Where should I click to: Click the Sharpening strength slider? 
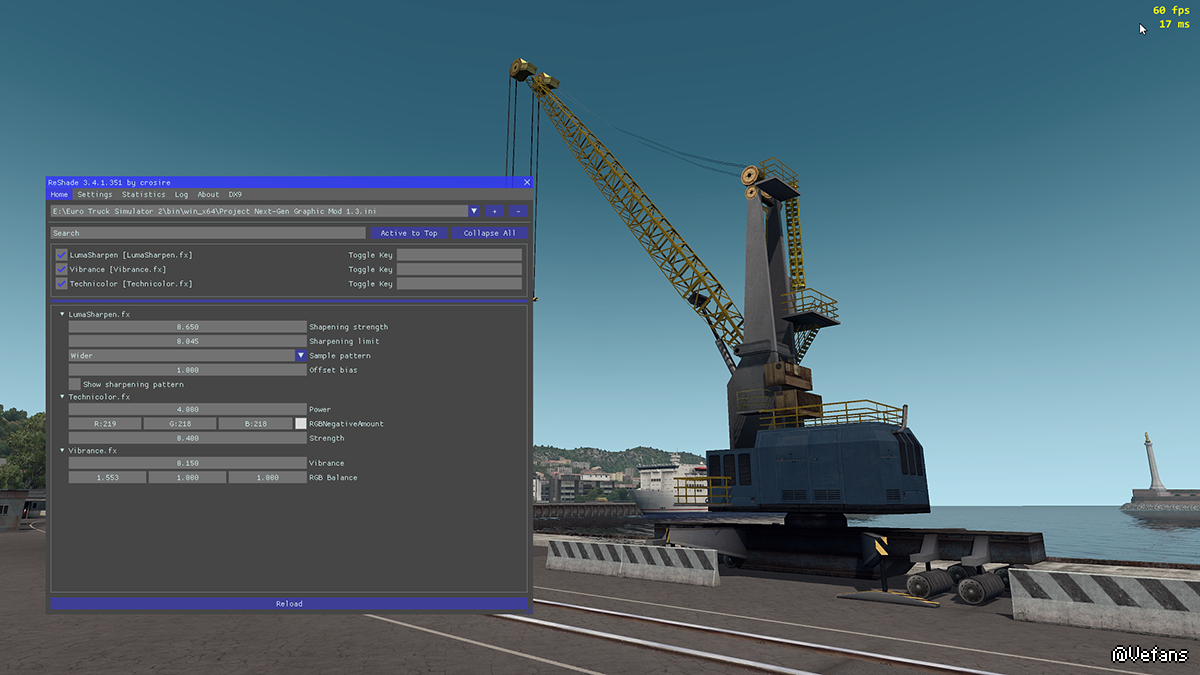click(x=187, y=327)
